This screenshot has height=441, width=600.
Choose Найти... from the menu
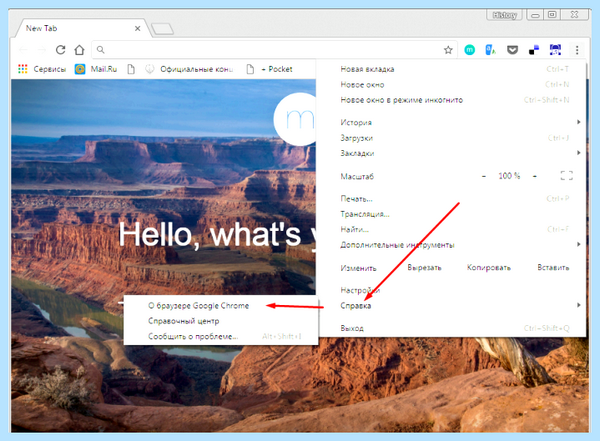[452, 229]
